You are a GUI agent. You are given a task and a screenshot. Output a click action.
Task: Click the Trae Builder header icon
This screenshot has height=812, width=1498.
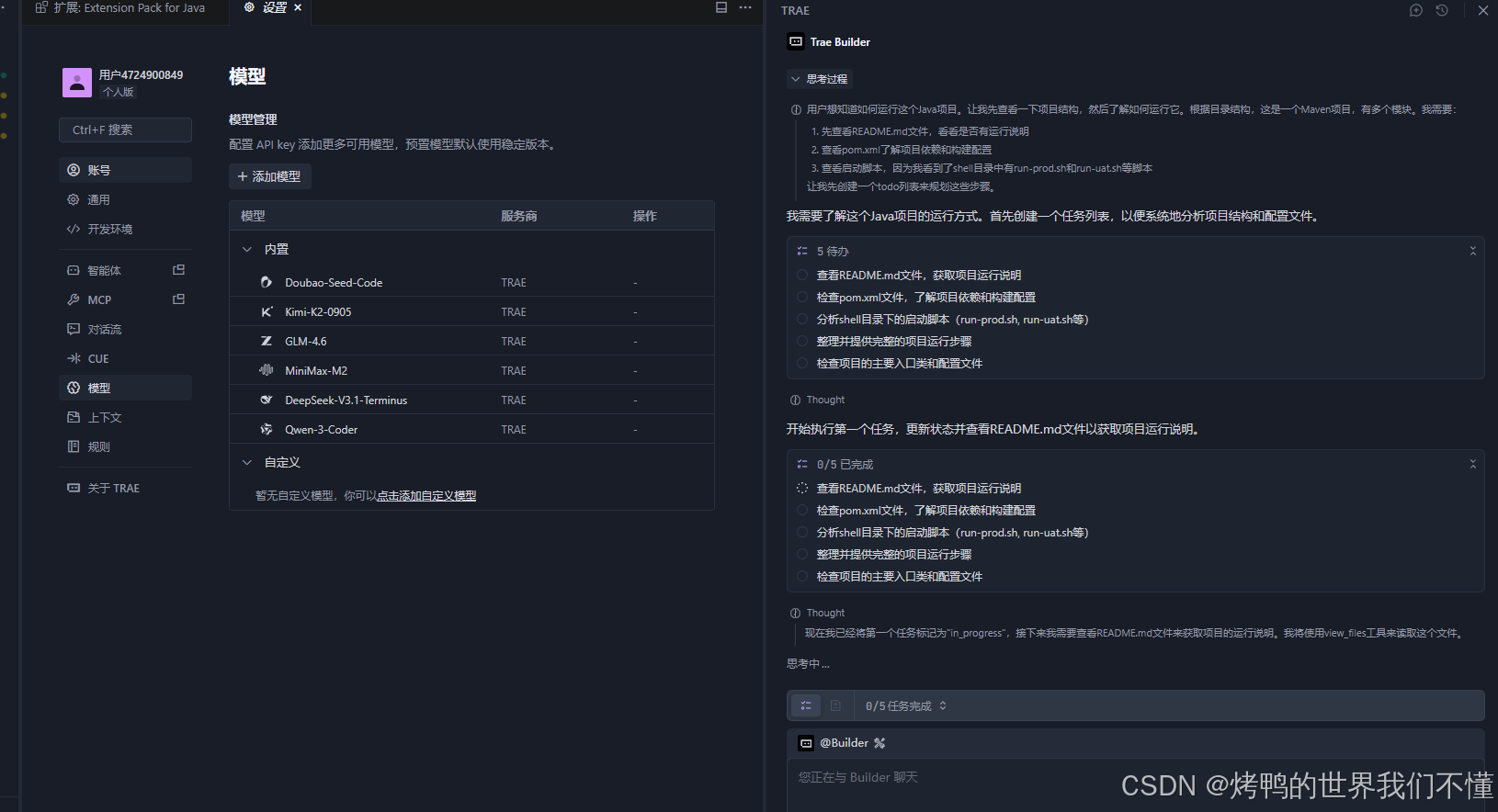(796, 41)
